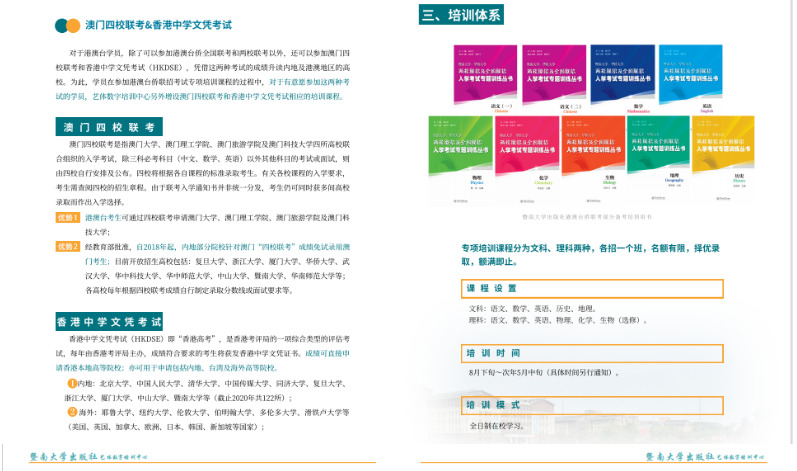The image size is (797, 471).
Task: Click the orange 优势2 label
Action: coord(68,246)
